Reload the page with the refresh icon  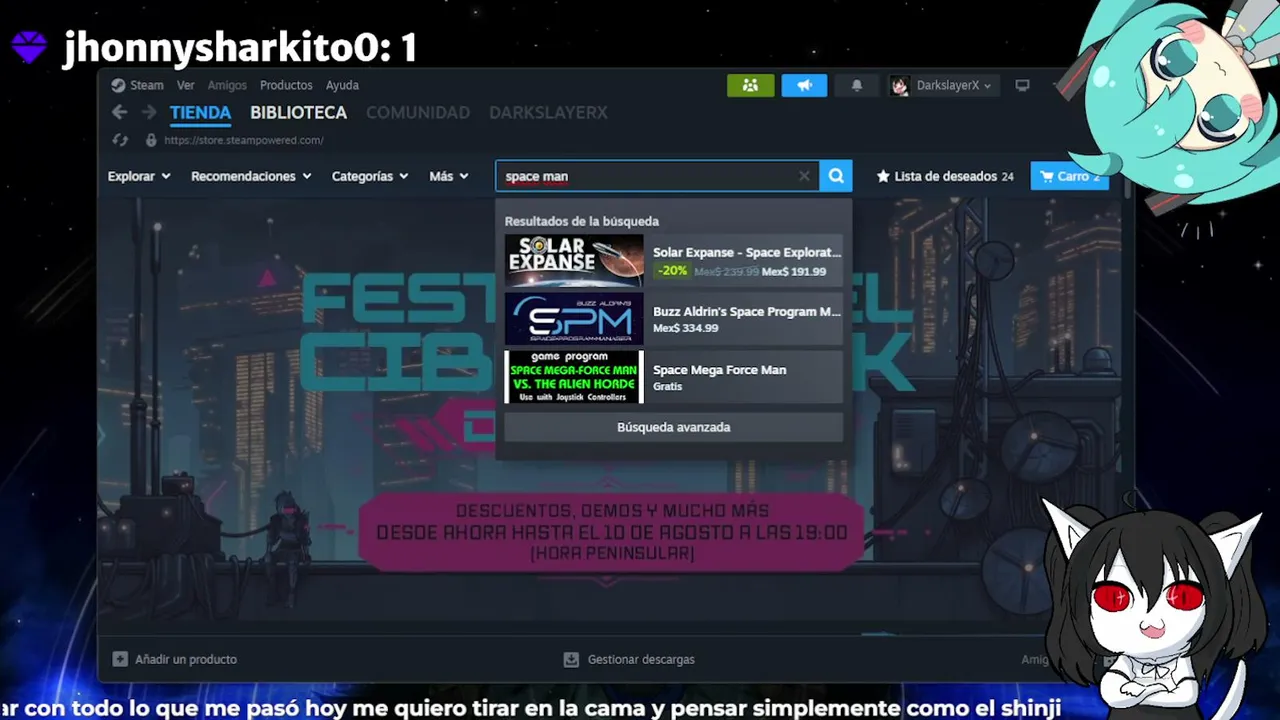coord(120,140)
